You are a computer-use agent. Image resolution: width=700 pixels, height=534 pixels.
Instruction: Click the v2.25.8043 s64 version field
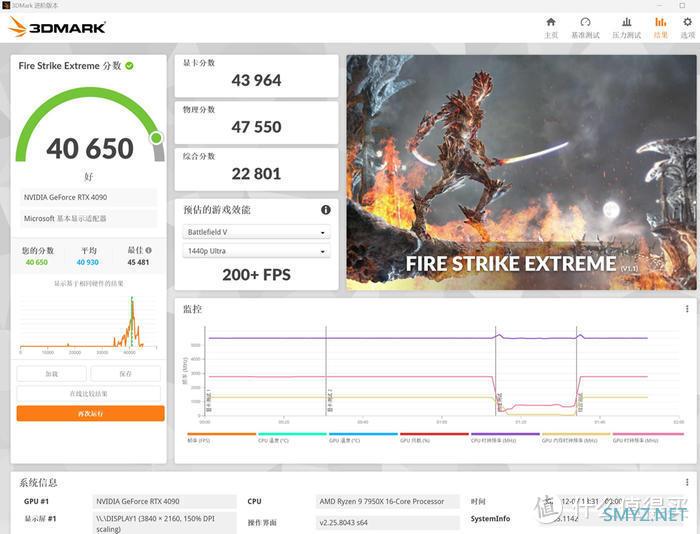click(387, 522)
